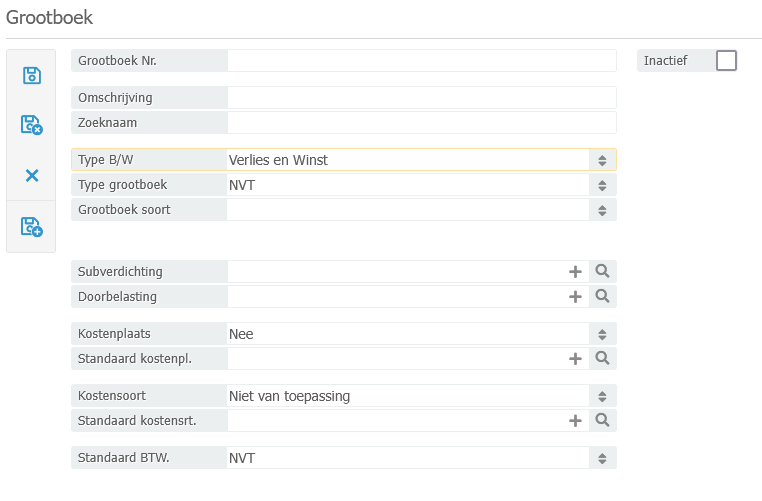Click plus icon for Standaard kostensrt.
The height and width of the screenshot is (501, 762).
coord(575,421)
